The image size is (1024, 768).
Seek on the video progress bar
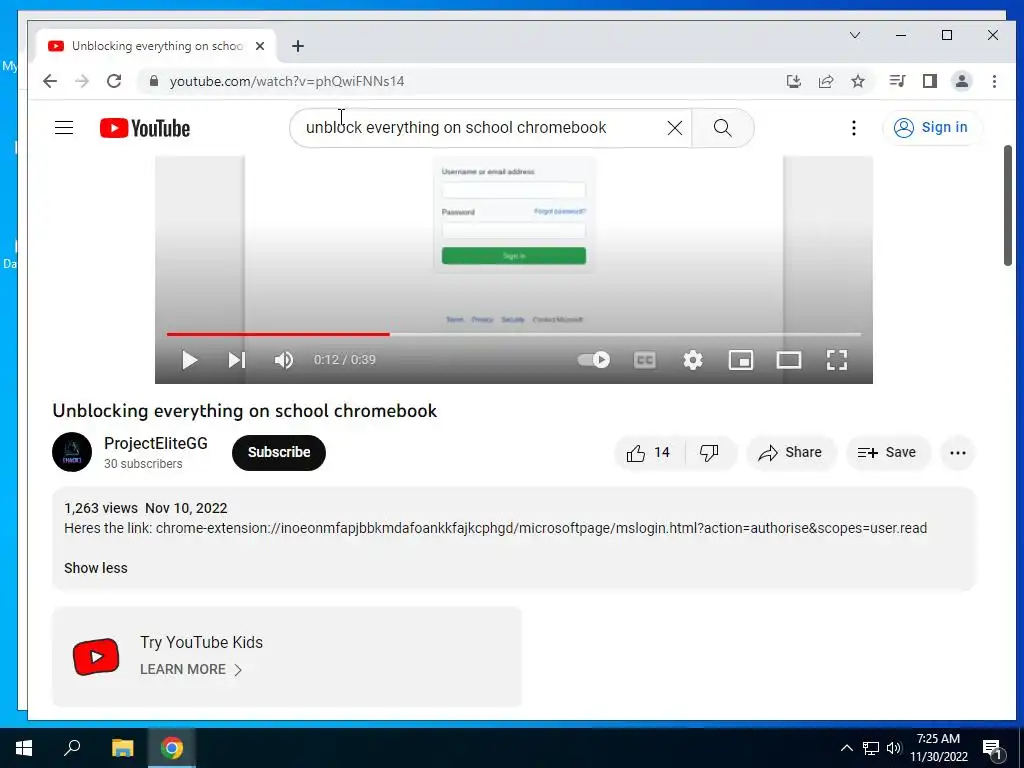(514, 334)
